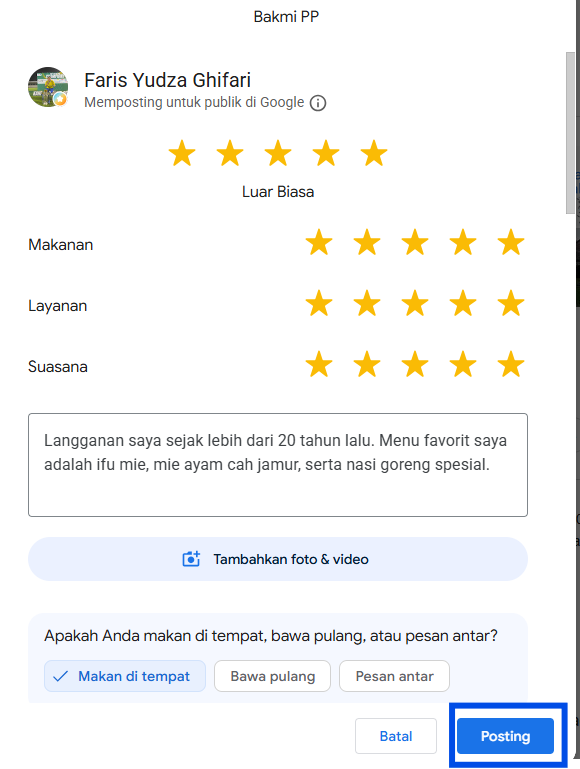The width and height of the screenshot is (580, 769).
Task: Rate Suasana with five stars
Action: point(511,364)
